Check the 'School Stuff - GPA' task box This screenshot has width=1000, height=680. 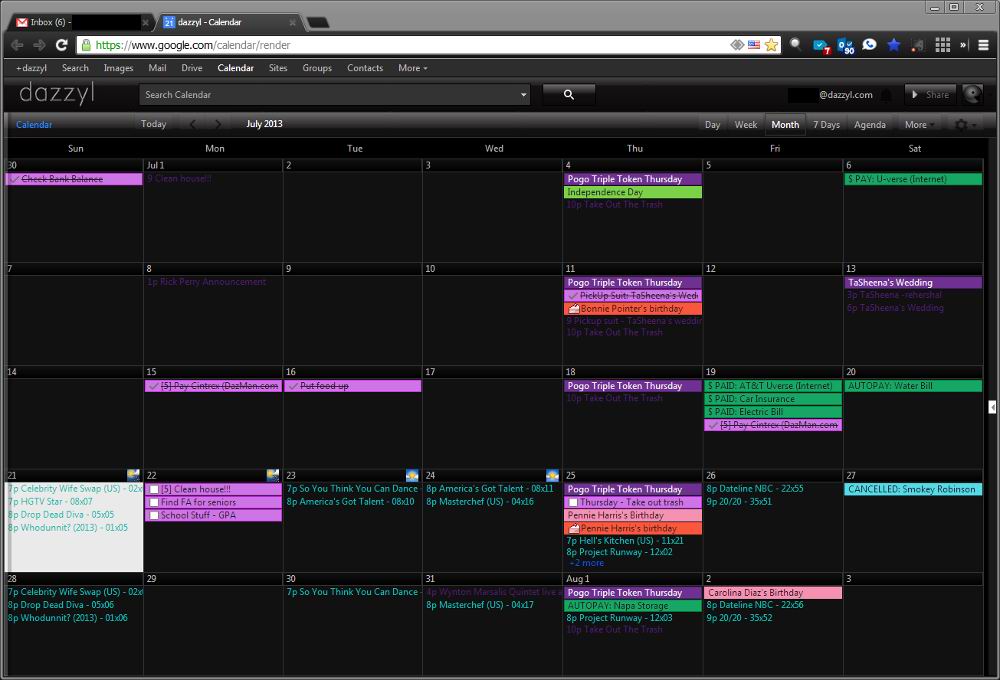154,515
